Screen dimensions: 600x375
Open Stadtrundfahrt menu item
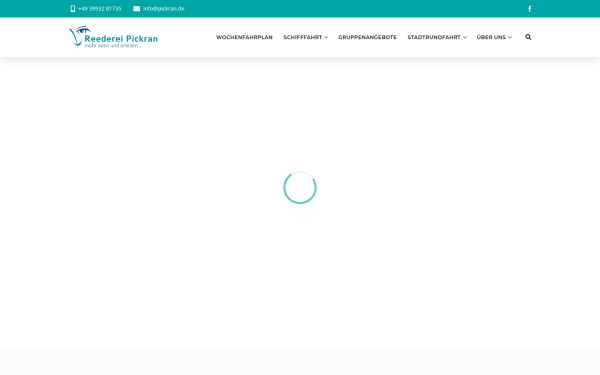pos(434,37)
